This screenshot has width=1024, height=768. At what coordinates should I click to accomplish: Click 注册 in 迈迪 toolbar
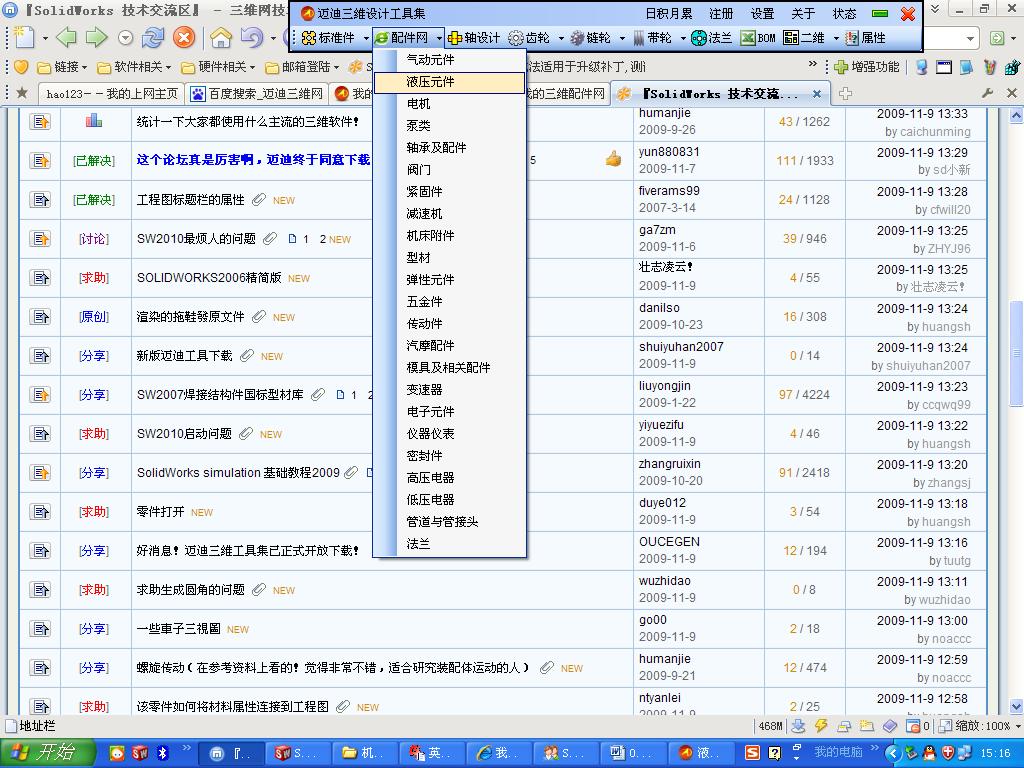721,13
